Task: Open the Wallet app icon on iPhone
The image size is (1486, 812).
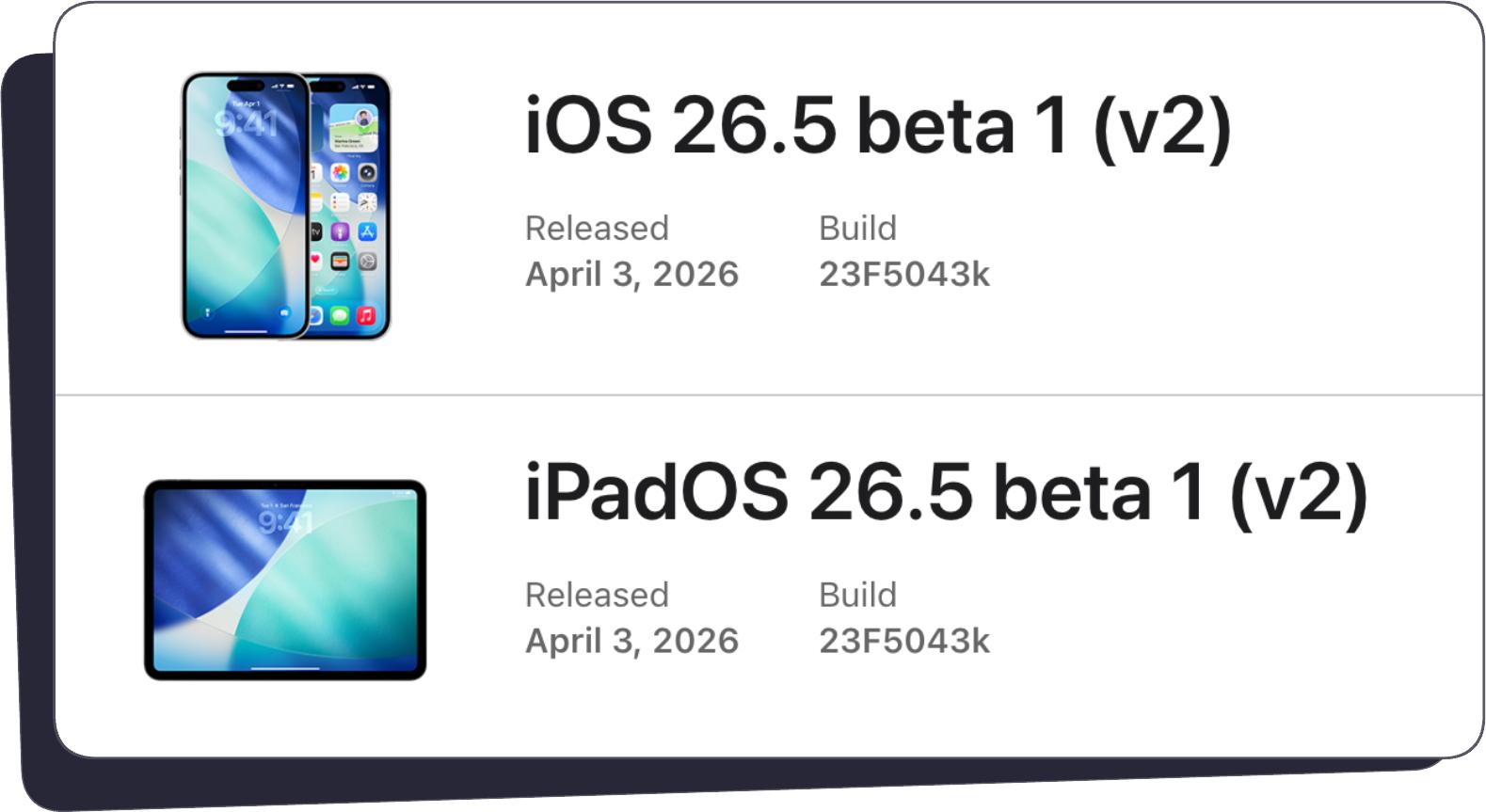Action: pos(340,261)
